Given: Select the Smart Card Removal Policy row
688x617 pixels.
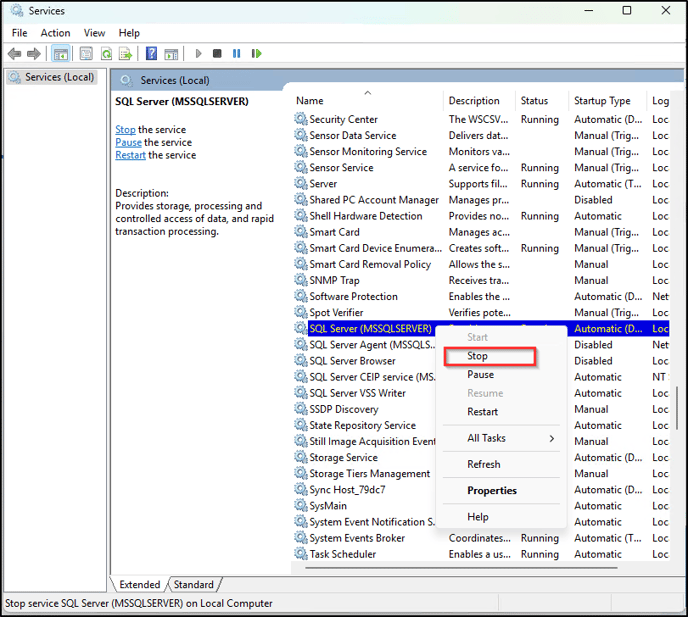Looking at the screenshot, I should click(480, 264).
